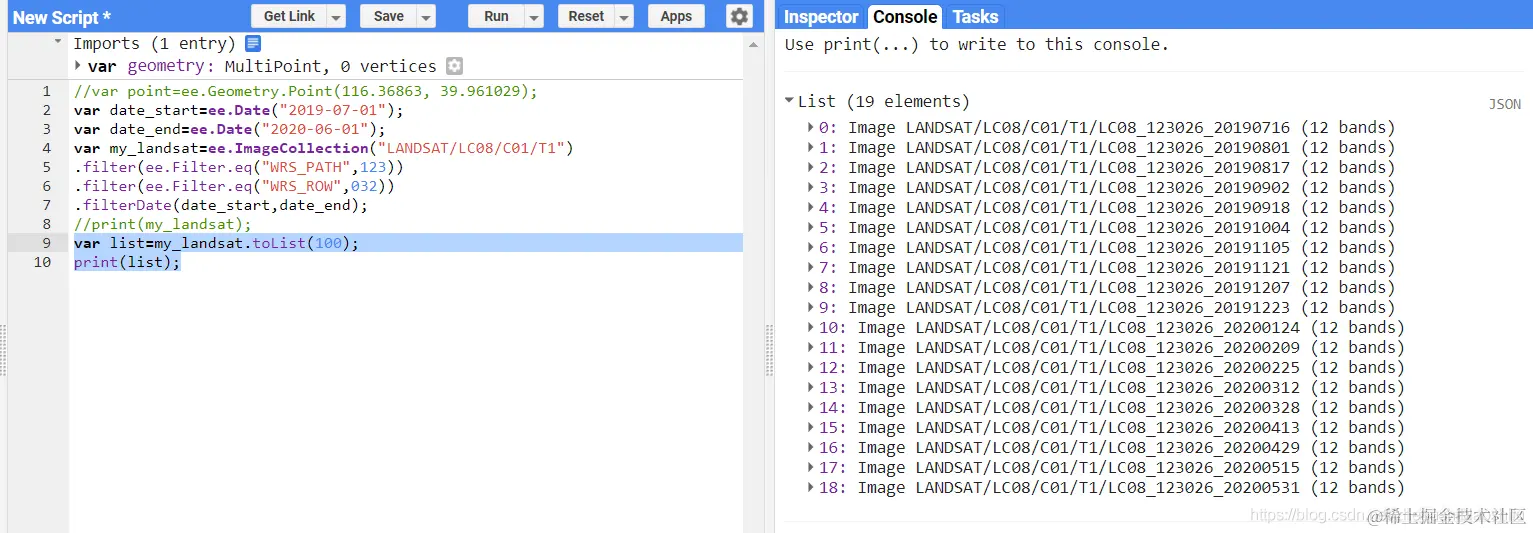Click the editor vertical scrollbar
This screenshot has height=533, width=1533.
(x=754, y=283)
